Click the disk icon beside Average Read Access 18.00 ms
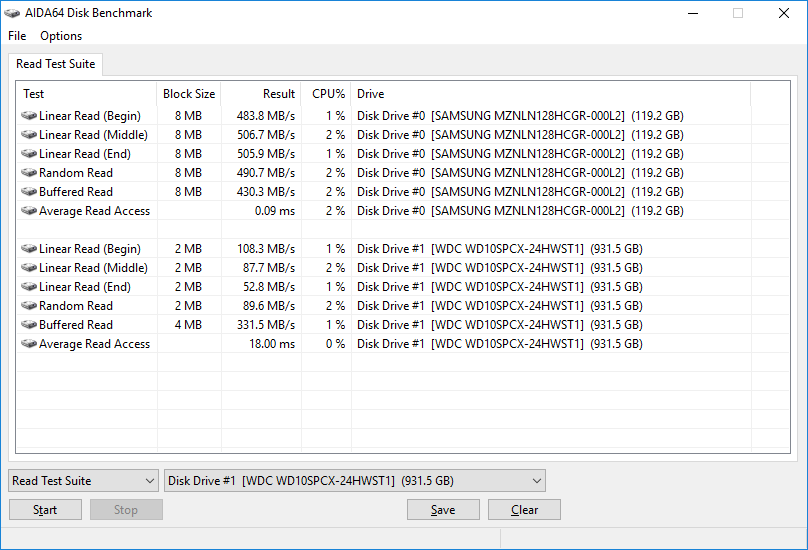The image size is (808, 550). (x=29, y=344)
